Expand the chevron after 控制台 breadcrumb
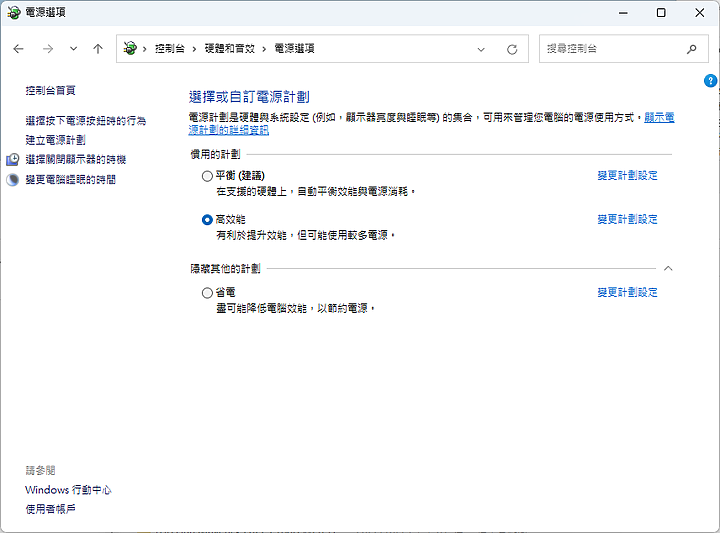The image size is (720, 533). pos(194,49)
